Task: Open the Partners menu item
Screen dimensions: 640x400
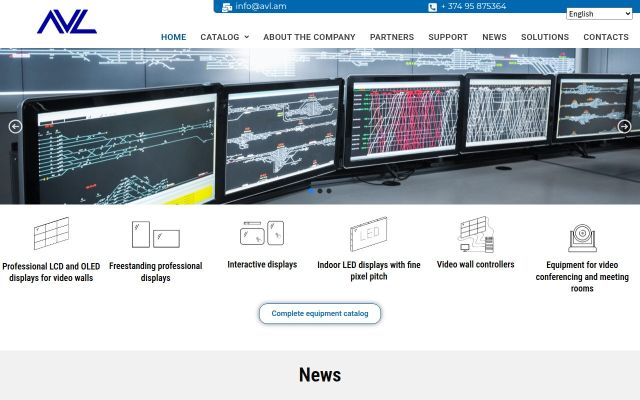Action: click(x=392, y=37)
